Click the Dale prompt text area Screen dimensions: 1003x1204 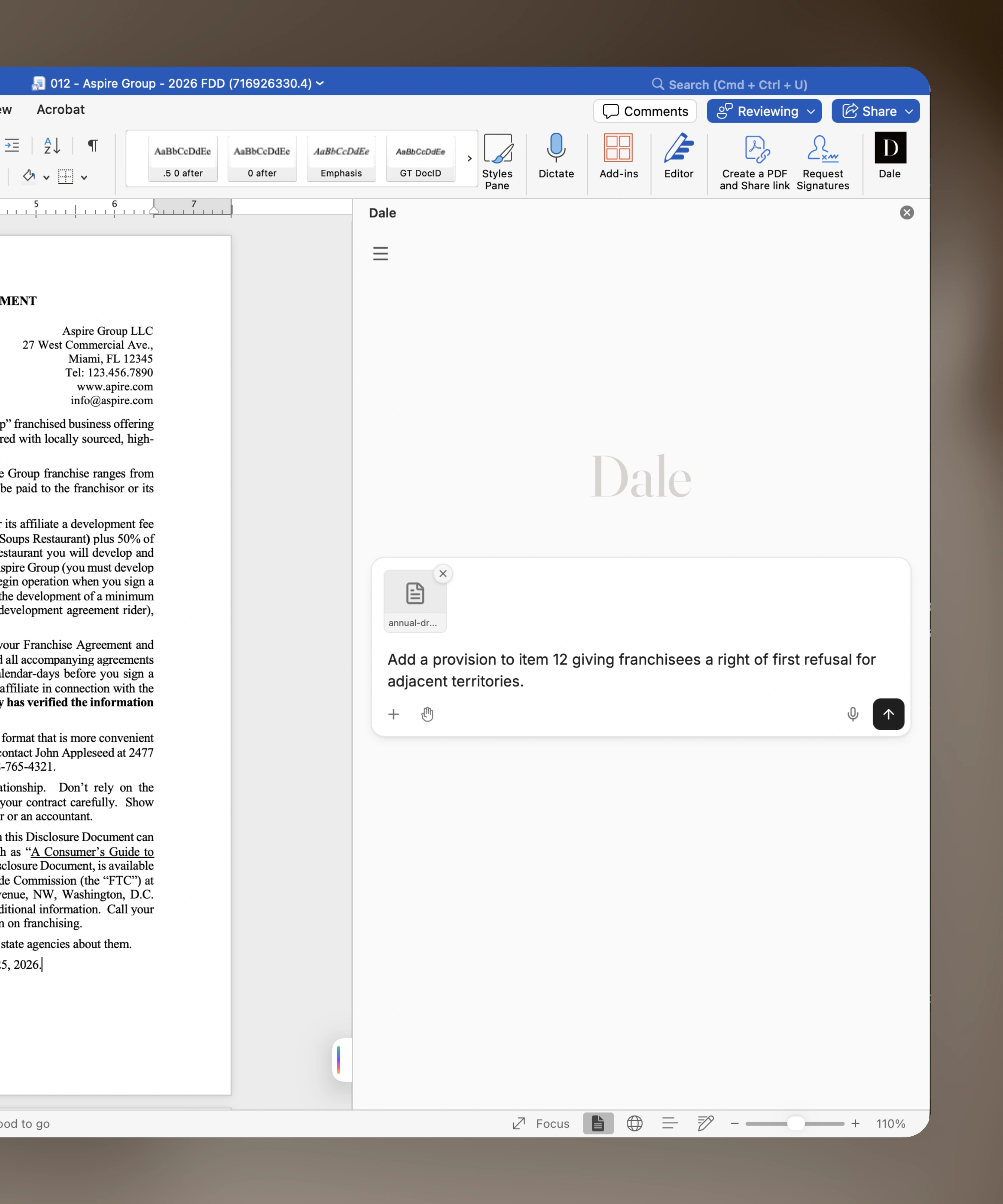631,670
